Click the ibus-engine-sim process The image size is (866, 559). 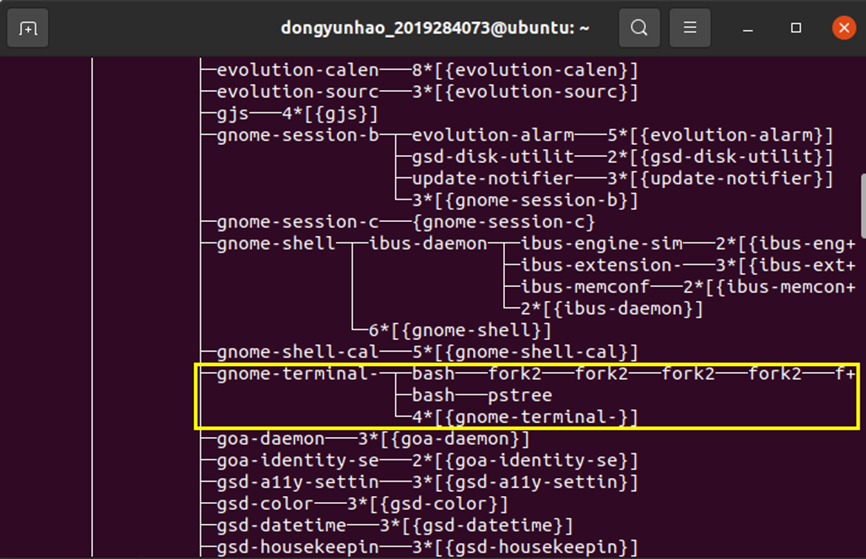point(601,244)
